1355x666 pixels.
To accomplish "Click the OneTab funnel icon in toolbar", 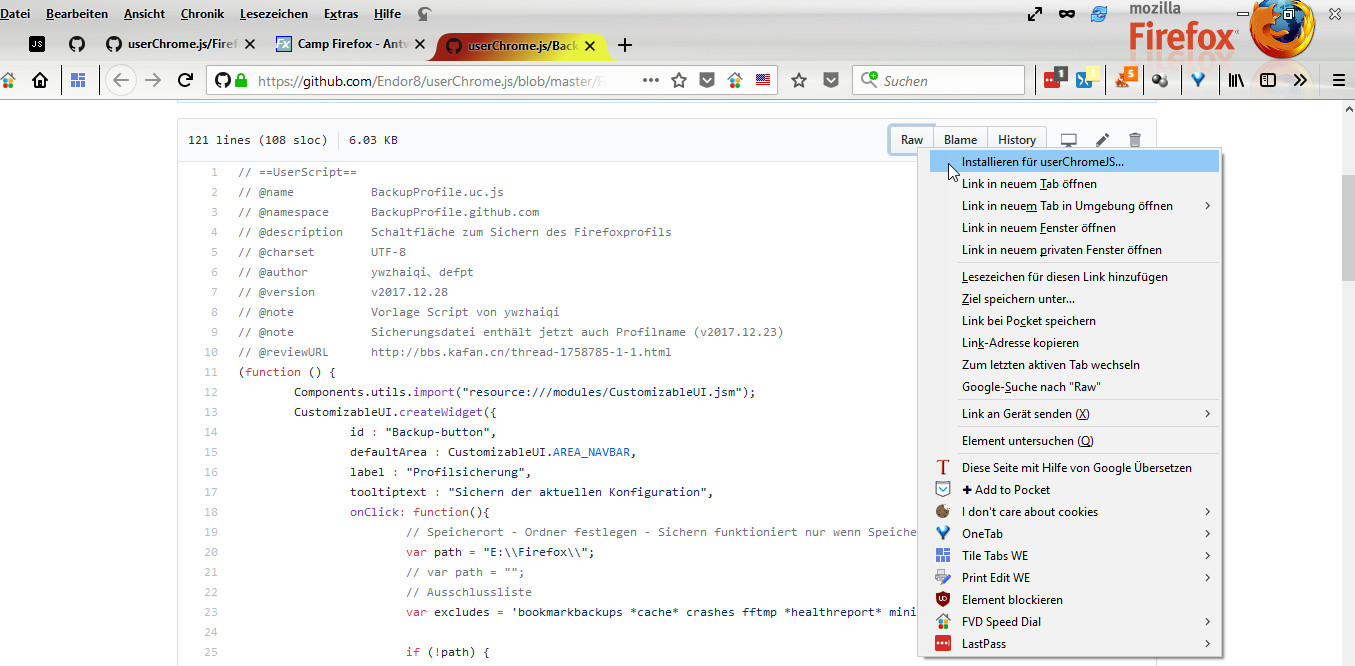I will pyautogui.click(x=1196, y=80).
